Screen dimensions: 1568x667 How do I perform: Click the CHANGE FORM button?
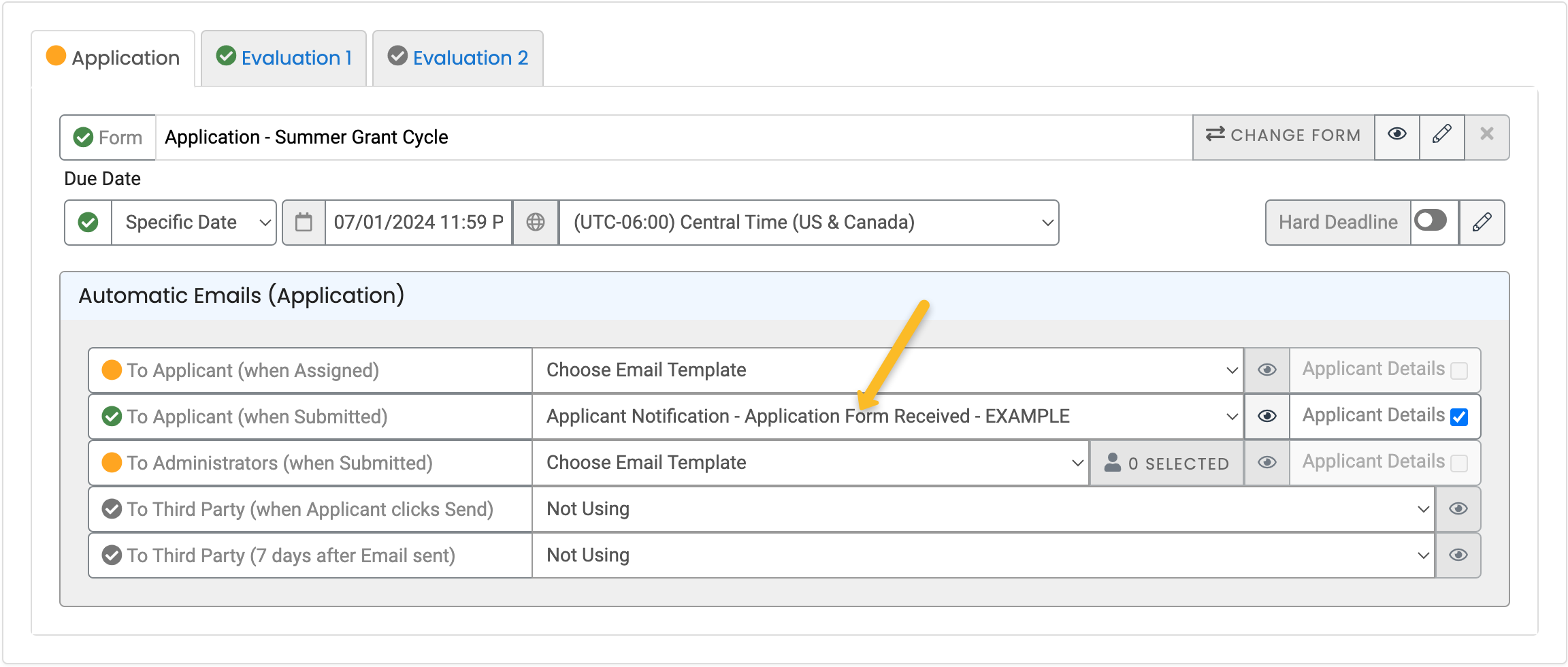coord(1284,135)
